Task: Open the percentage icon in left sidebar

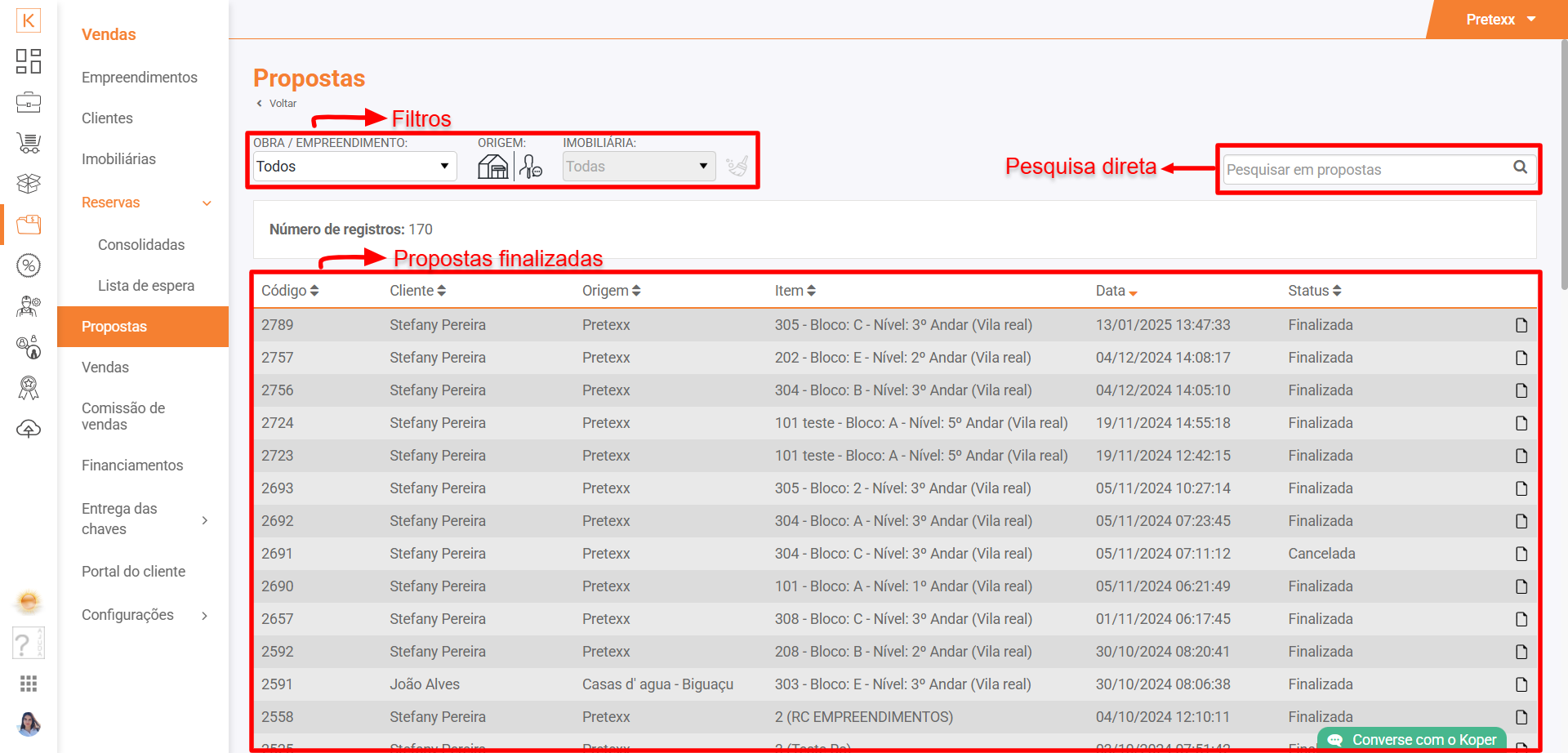Action: (29, 265)
